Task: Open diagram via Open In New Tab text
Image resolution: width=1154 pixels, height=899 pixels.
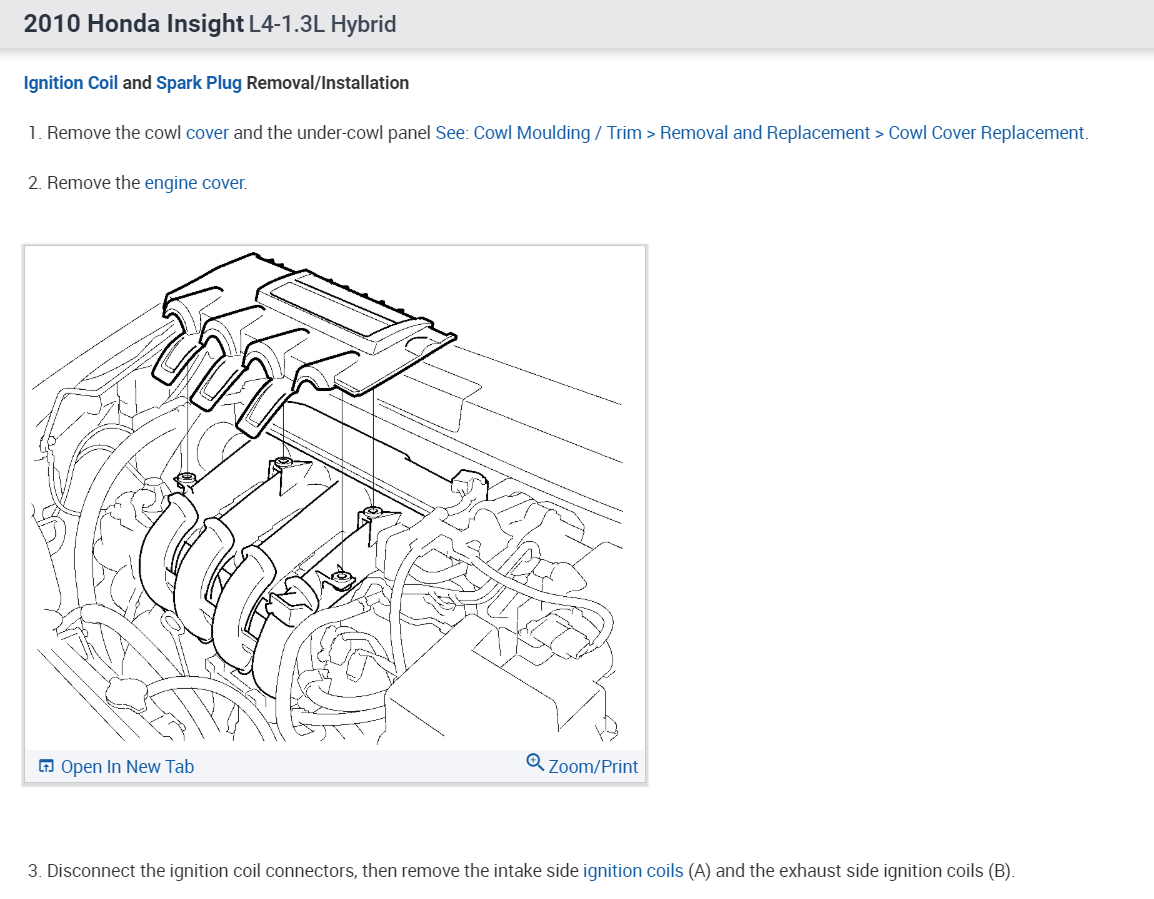Action: pyautogui.click(x=127, y=767)
